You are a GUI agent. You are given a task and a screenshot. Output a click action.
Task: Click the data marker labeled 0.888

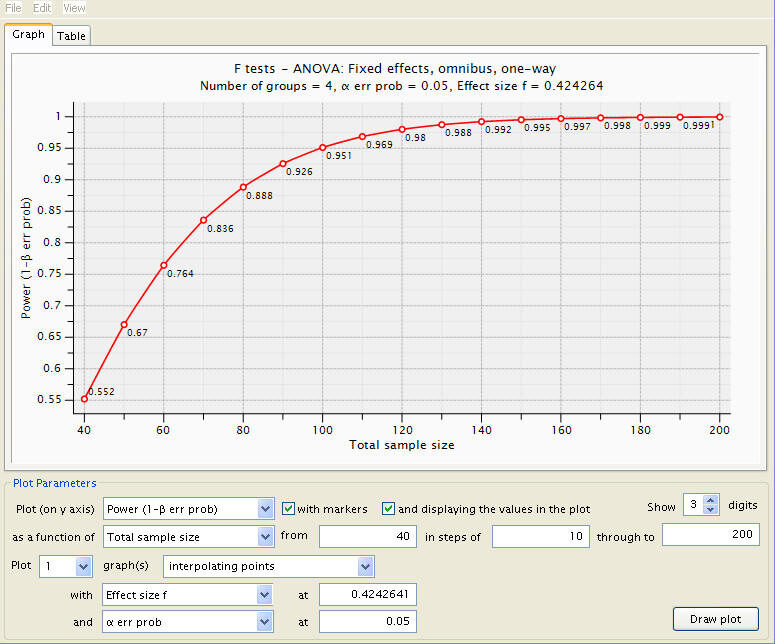pyautogui.click(x=243, y=187)
